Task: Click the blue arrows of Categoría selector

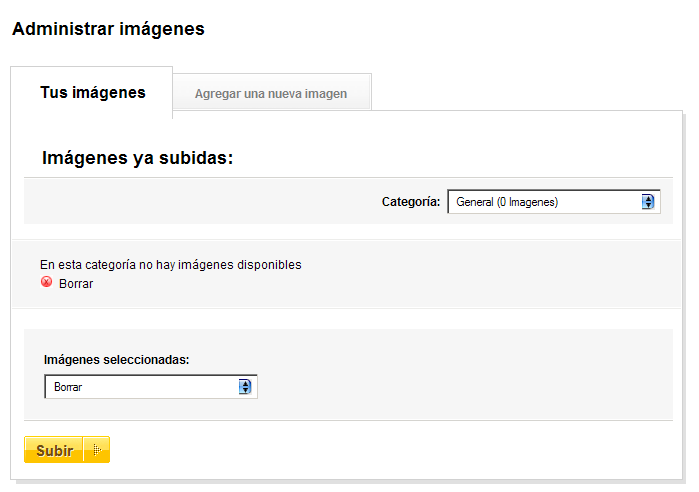Action: pos(648,202)
